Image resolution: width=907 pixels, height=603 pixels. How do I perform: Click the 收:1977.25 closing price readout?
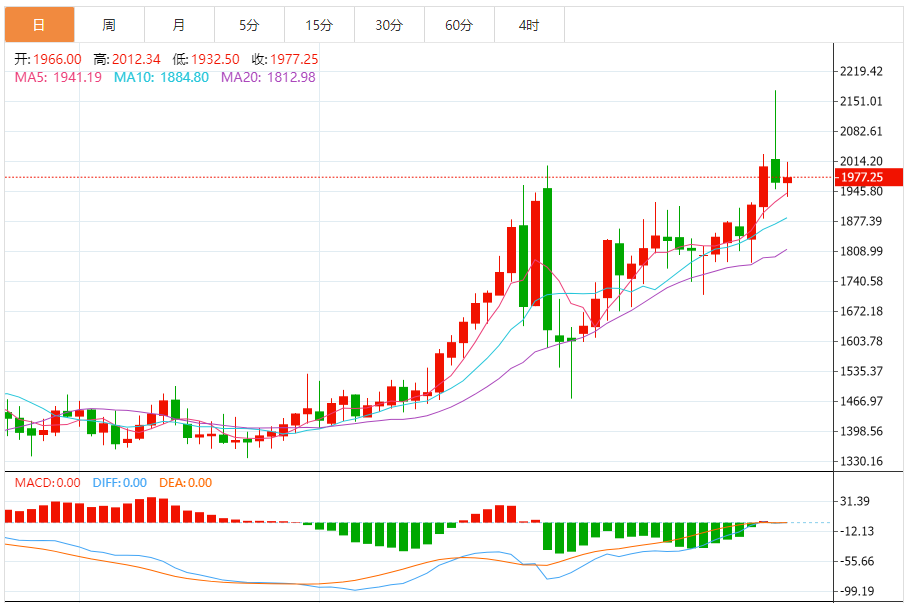(284, 59)
